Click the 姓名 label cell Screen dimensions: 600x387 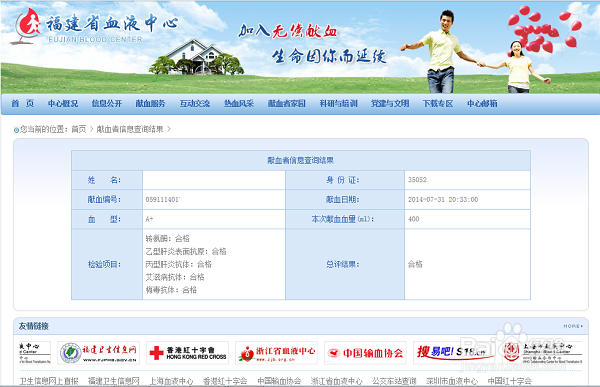(x=107, y=180)
